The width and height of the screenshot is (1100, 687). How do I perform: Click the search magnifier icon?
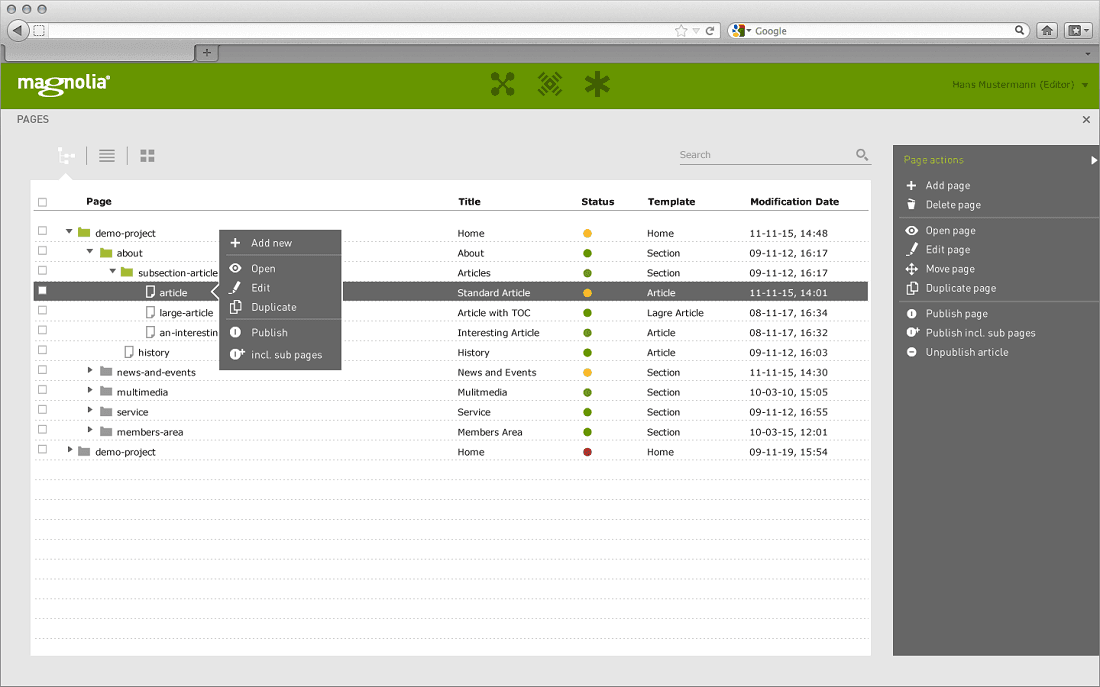(861, 155)
